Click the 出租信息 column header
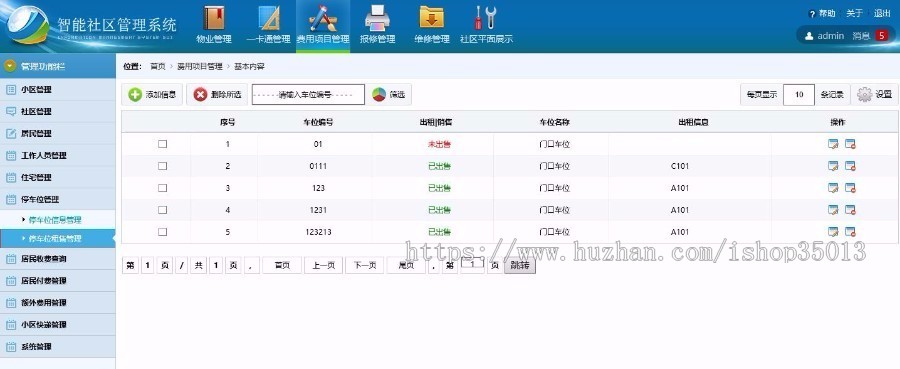 point(693,122)
